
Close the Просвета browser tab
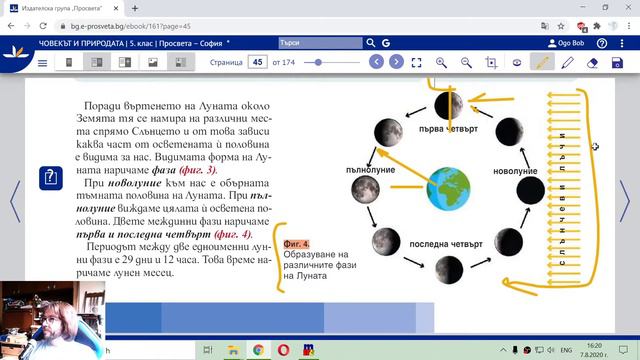point(116,8)
